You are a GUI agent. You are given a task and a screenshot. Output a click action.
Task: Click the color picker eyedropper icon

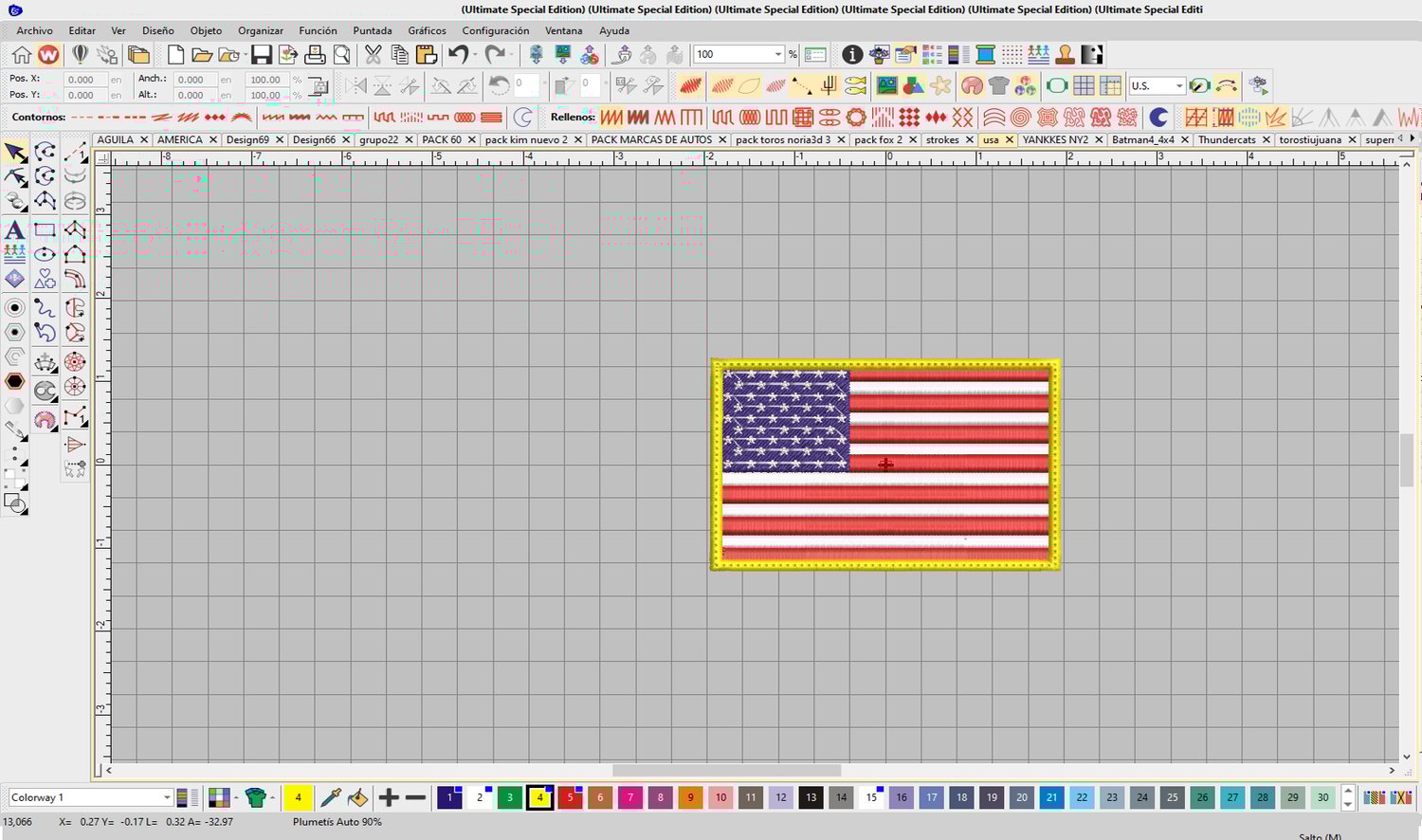(x=331, y=797)
